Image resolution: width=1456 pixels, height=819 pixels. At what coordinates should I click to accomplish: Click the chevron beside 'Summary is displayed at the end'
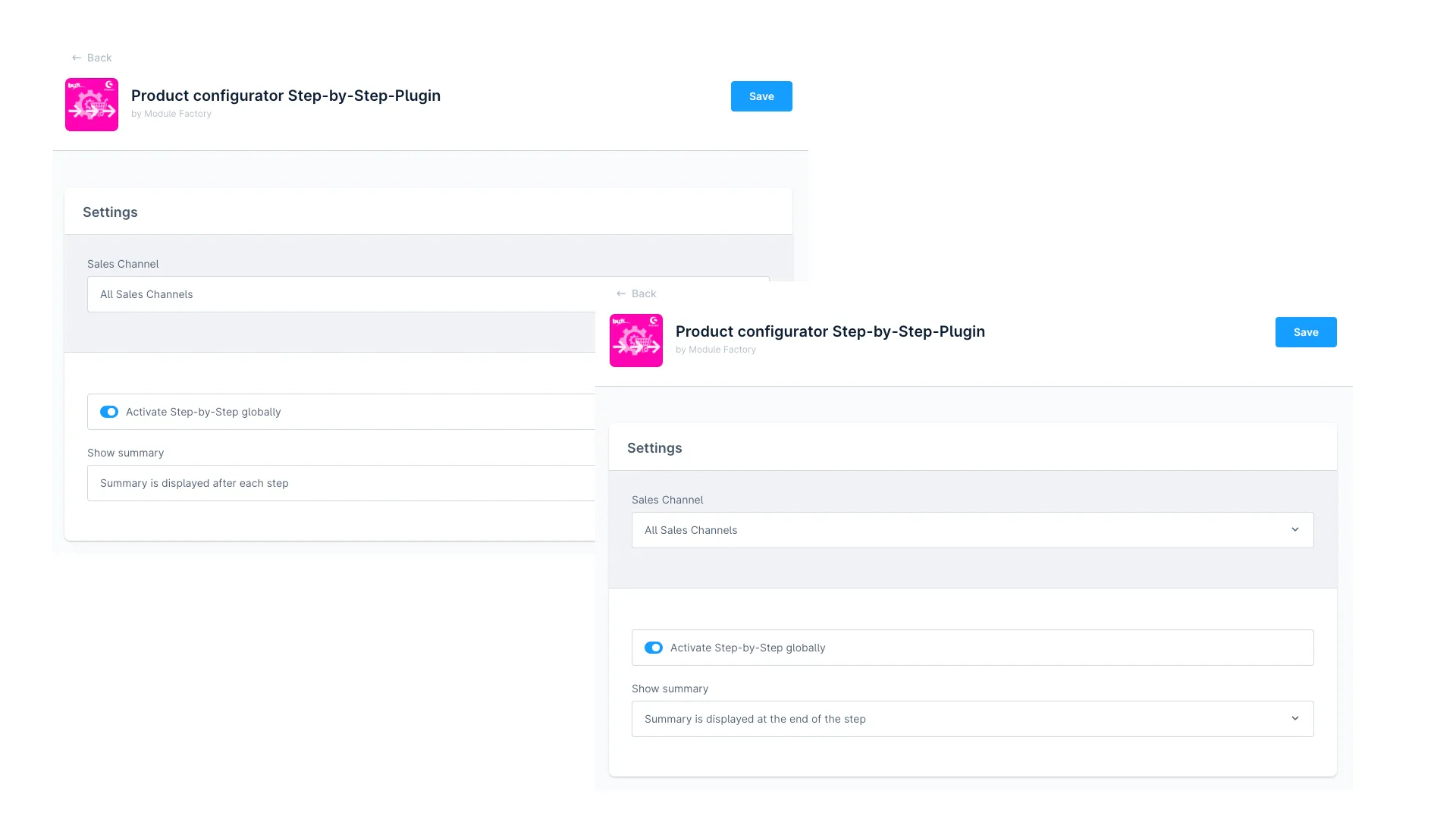point(1294,719)
